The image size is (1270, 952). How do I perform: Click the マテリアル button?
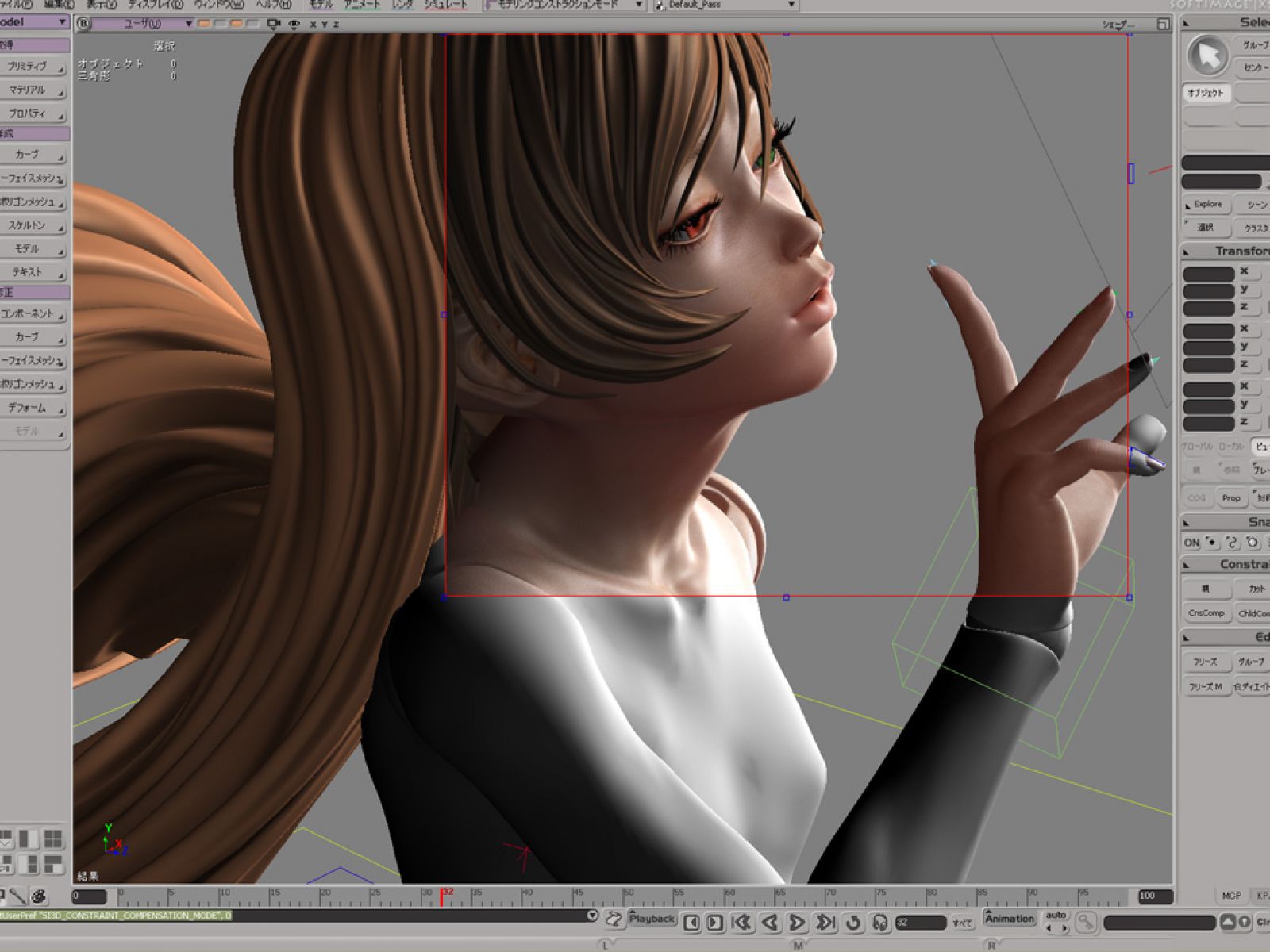coord(32,90)
